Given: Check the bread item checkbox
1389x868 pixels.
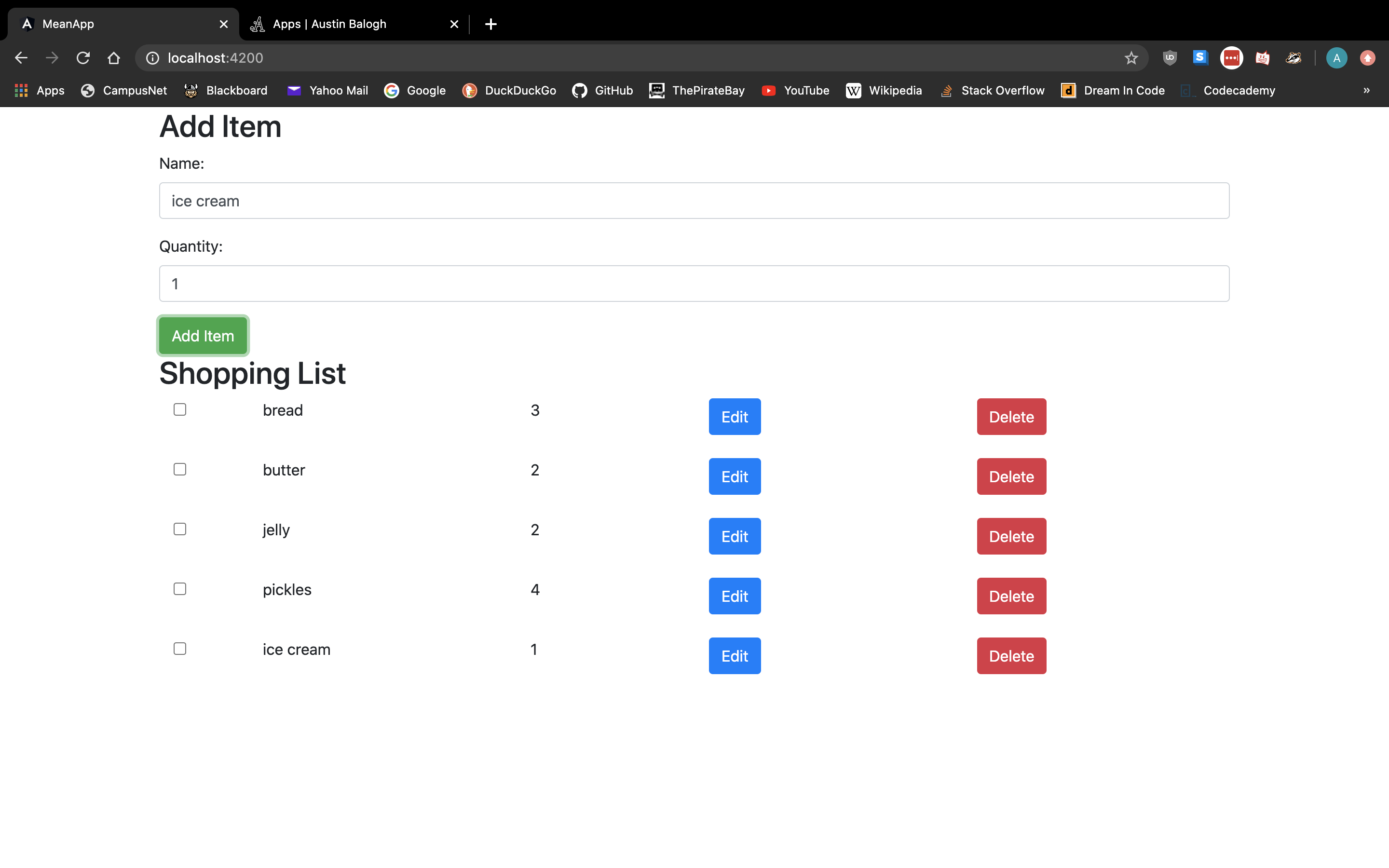Looking at the screenshot, I should (x=179, y=409).
